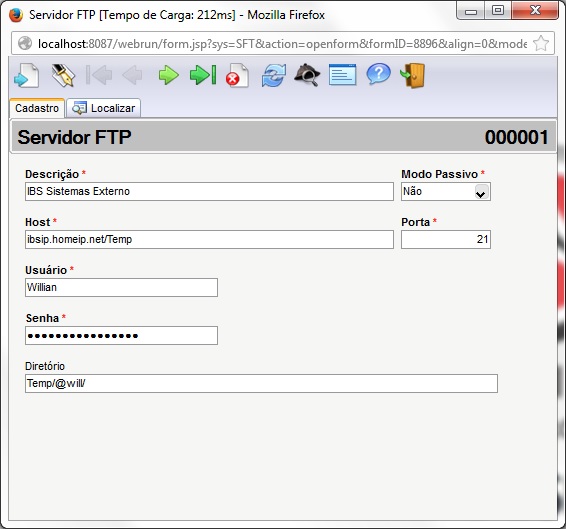Click the new record document icon

point(26,75)
